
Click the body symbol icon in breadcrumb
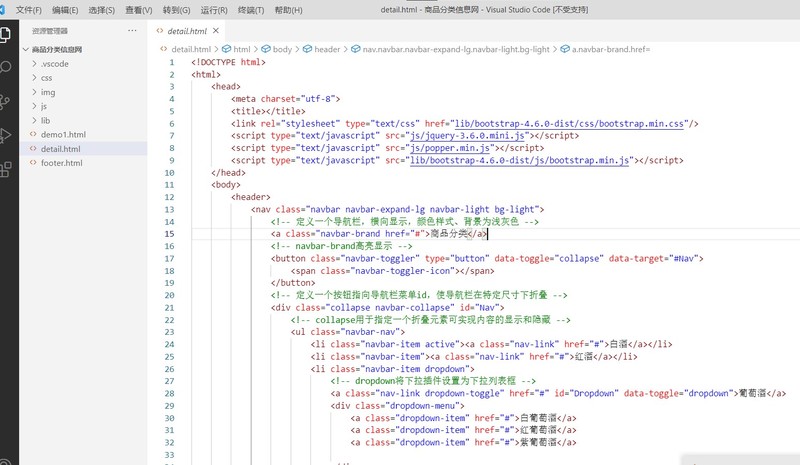266,49
